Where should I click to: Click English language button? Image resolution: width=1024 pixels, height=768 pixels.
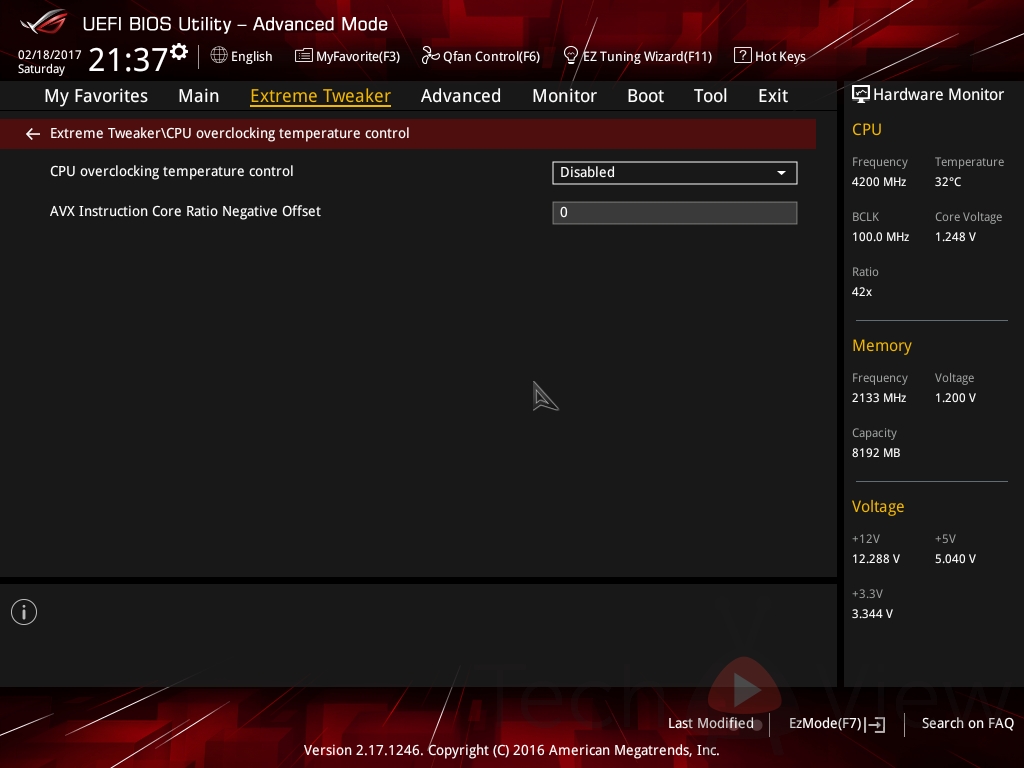[242, 56]
